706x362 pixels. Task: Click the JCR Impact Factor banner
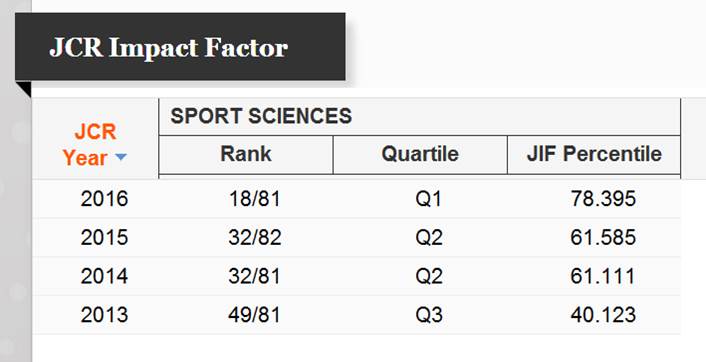[x=180, y=47]
